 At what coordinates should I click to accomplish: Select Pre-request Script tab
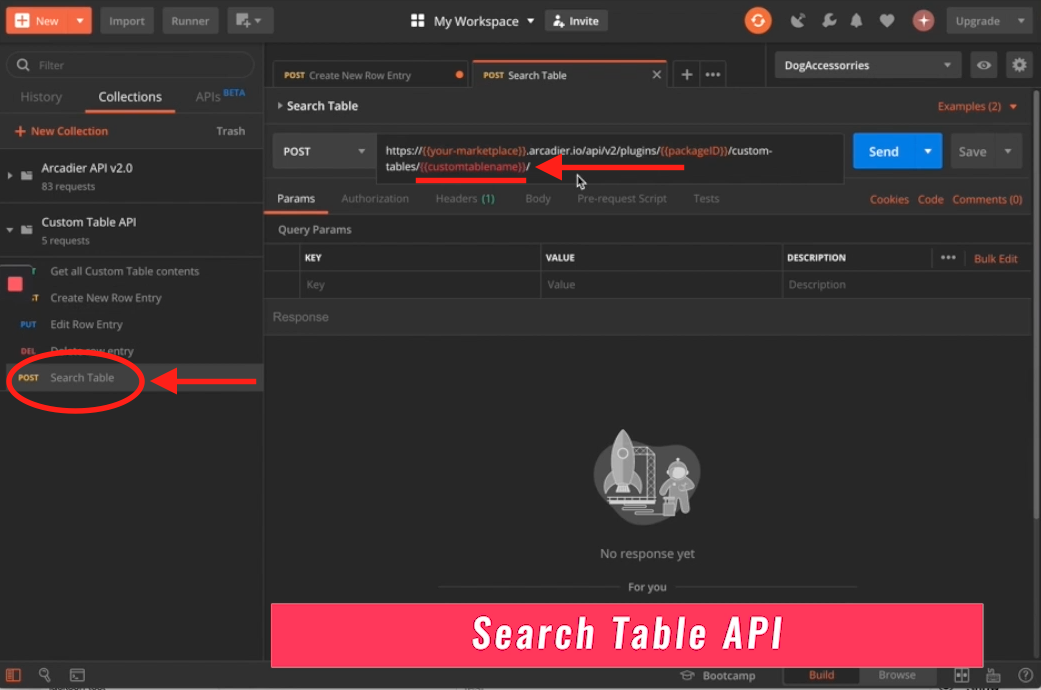621,199
